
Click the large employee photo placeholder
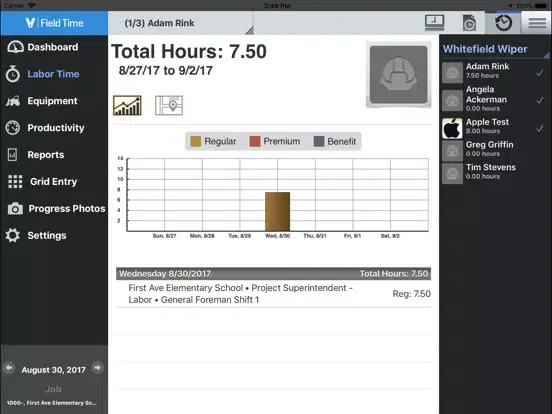[x=399, y=75]
